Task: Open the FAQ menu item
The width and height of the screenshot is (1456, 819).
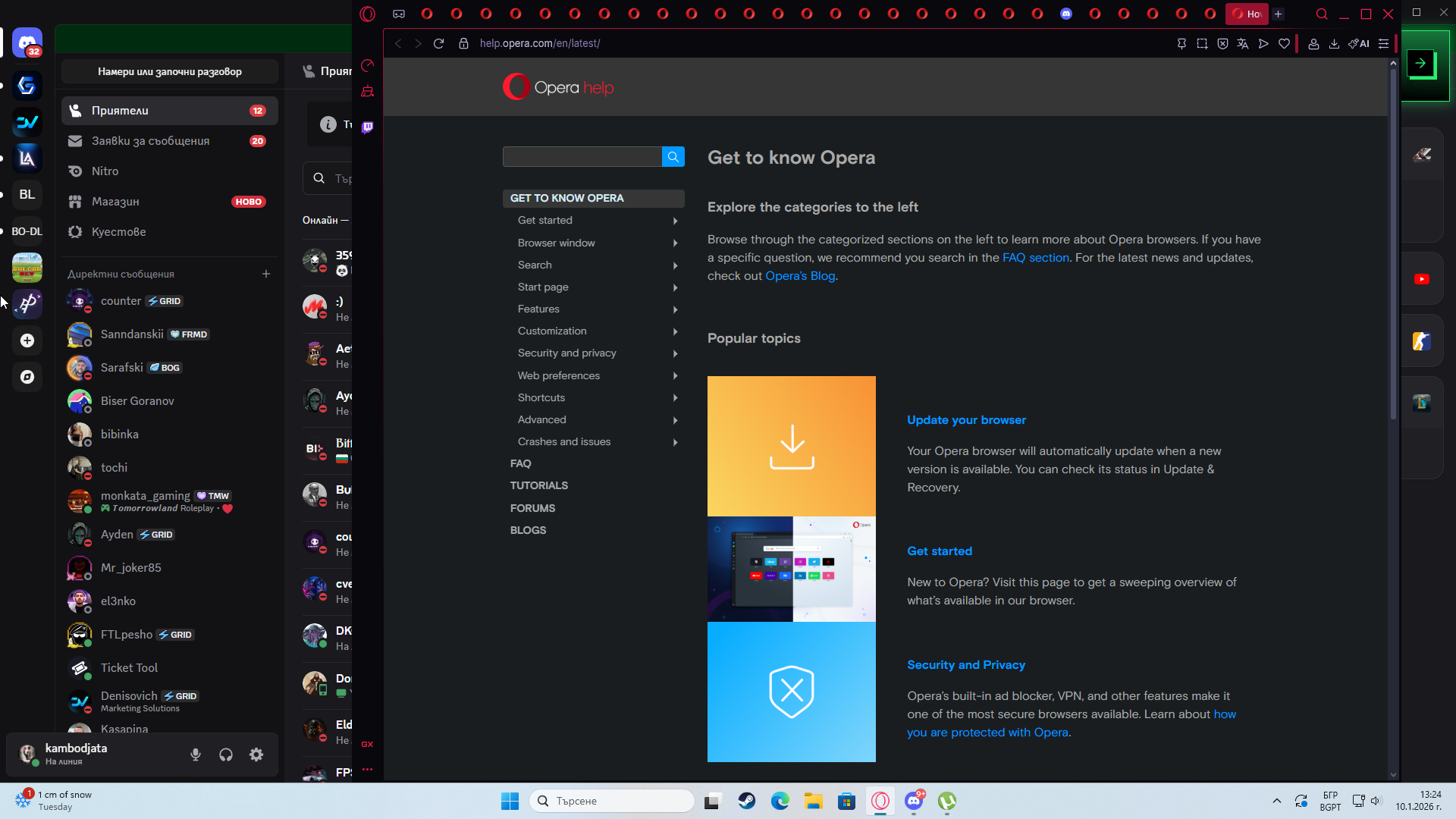Action: tap(520, 463)
